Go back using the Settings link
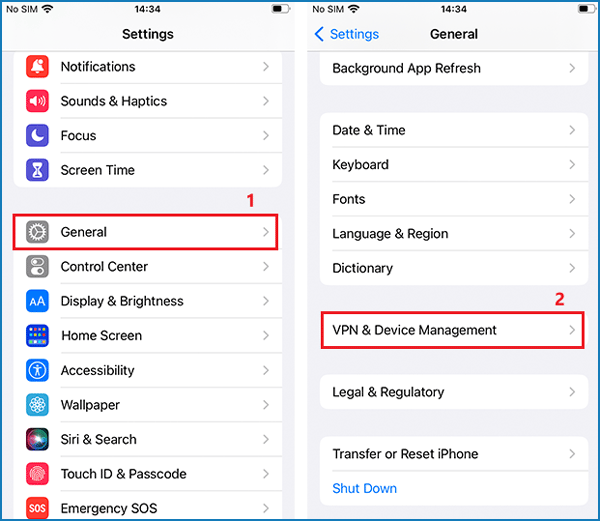Screen dimensions: 600x521 (347, 34)
